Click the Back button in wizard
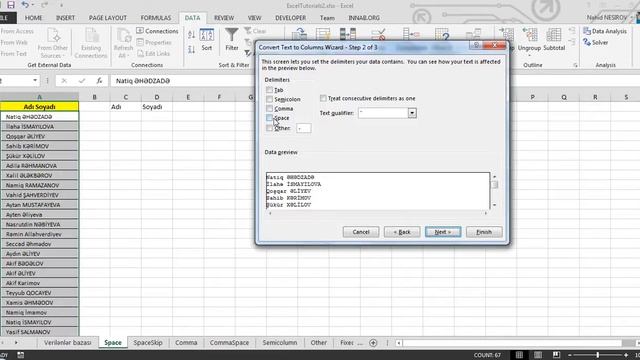The height and width of the screenshot is (360, 640). (402, 232)
